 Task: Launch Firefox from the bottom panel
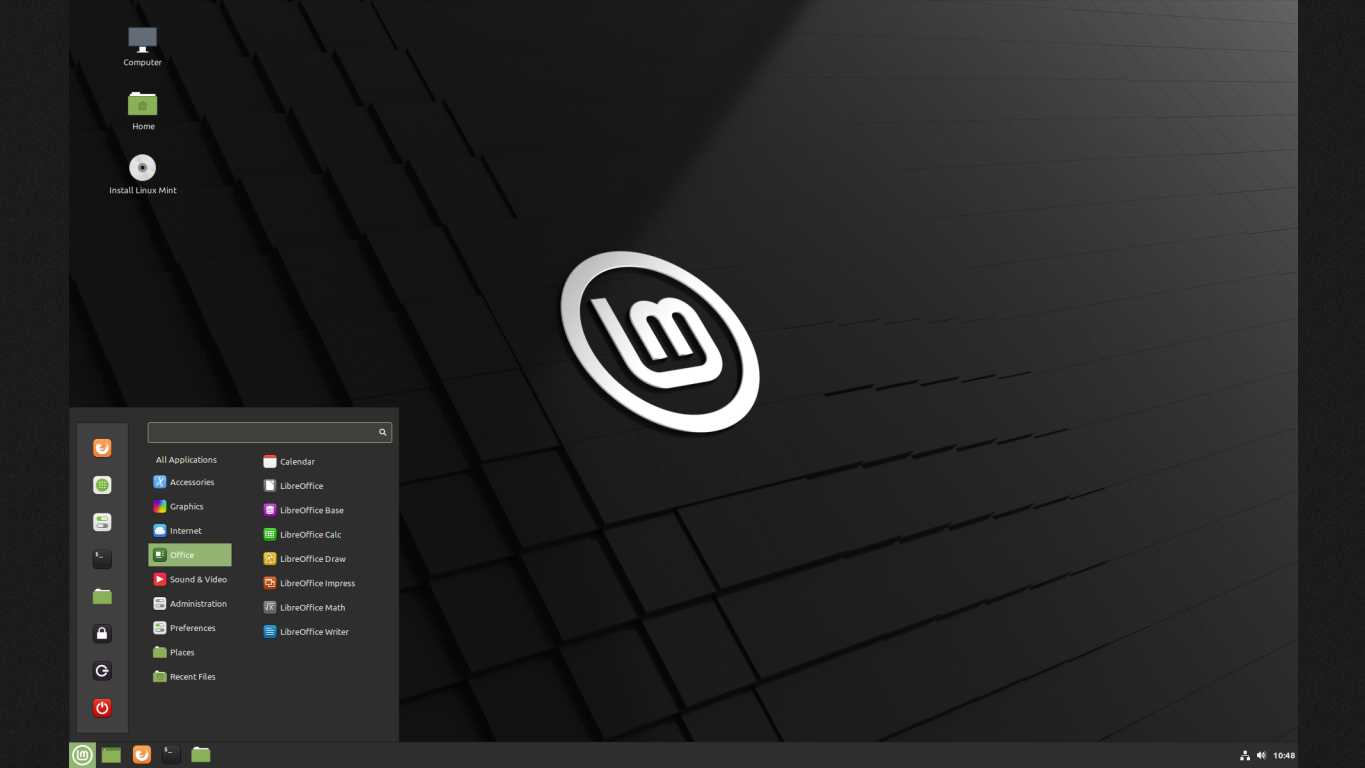click(x=142, y=755)
